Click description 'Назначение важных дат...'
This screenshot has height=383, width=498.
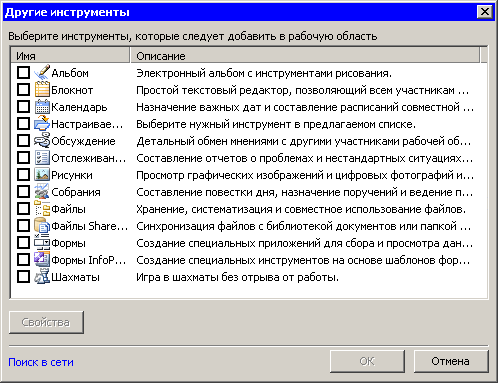[305, 107]
